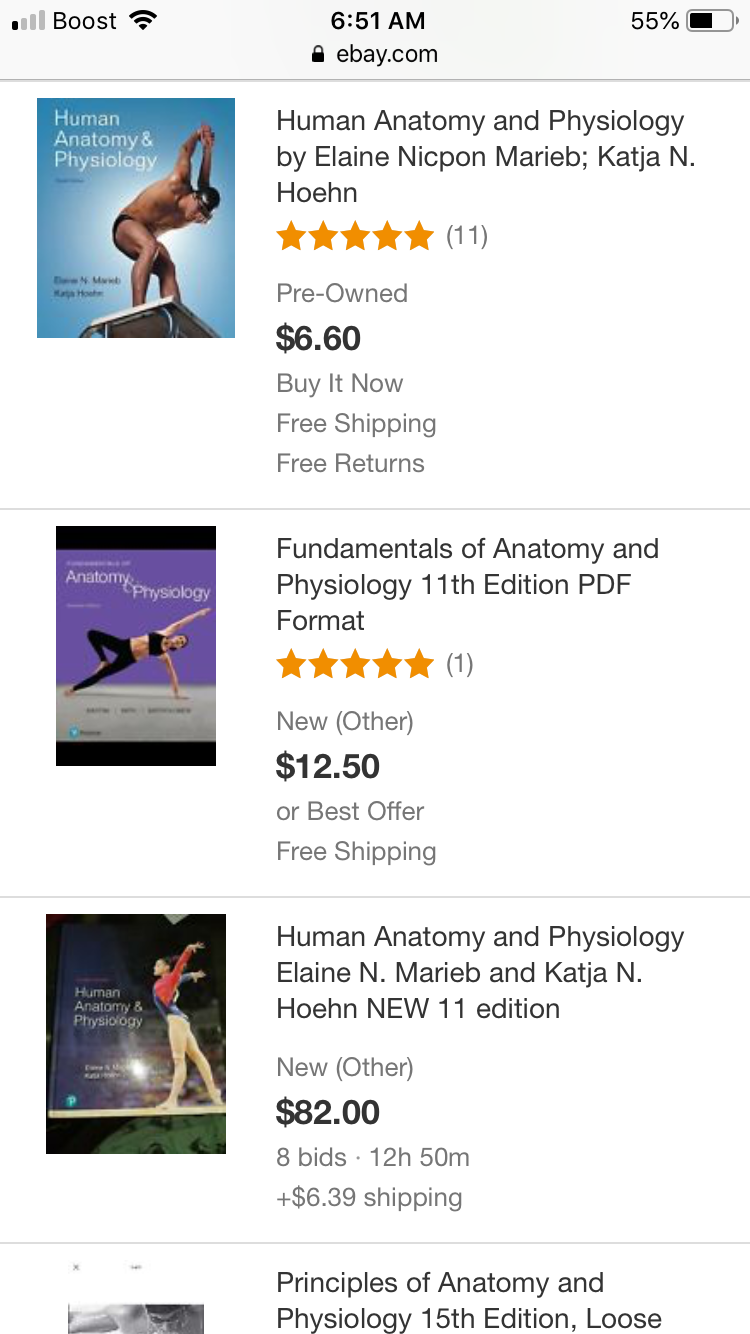Tap the cellular signal bars icon
Screen dimensions: 750x1334
coord(28,20)
